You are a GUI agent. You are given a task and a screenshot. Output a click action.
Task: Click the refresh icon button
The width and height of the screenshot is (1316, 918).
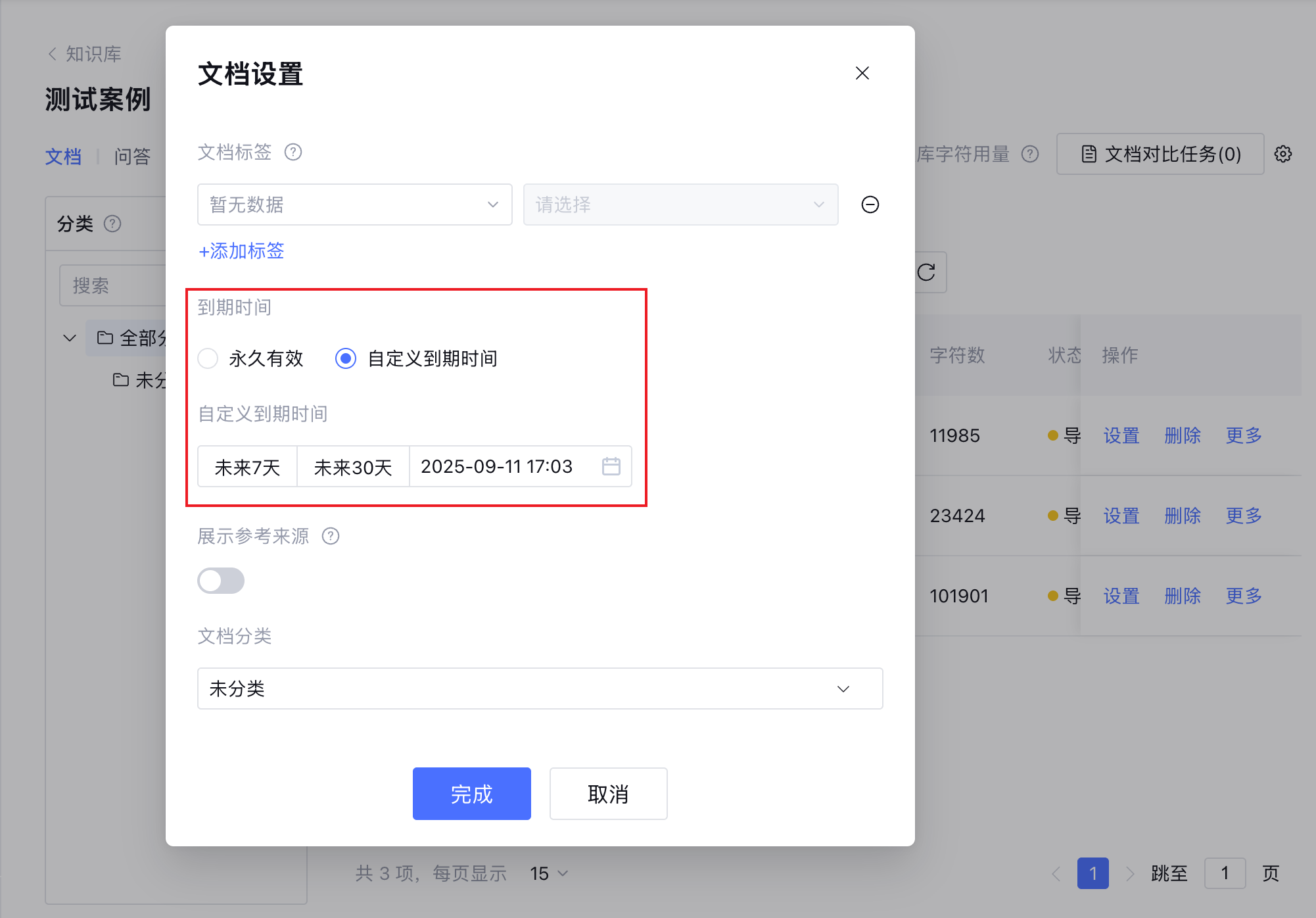(x=926, y=272)
